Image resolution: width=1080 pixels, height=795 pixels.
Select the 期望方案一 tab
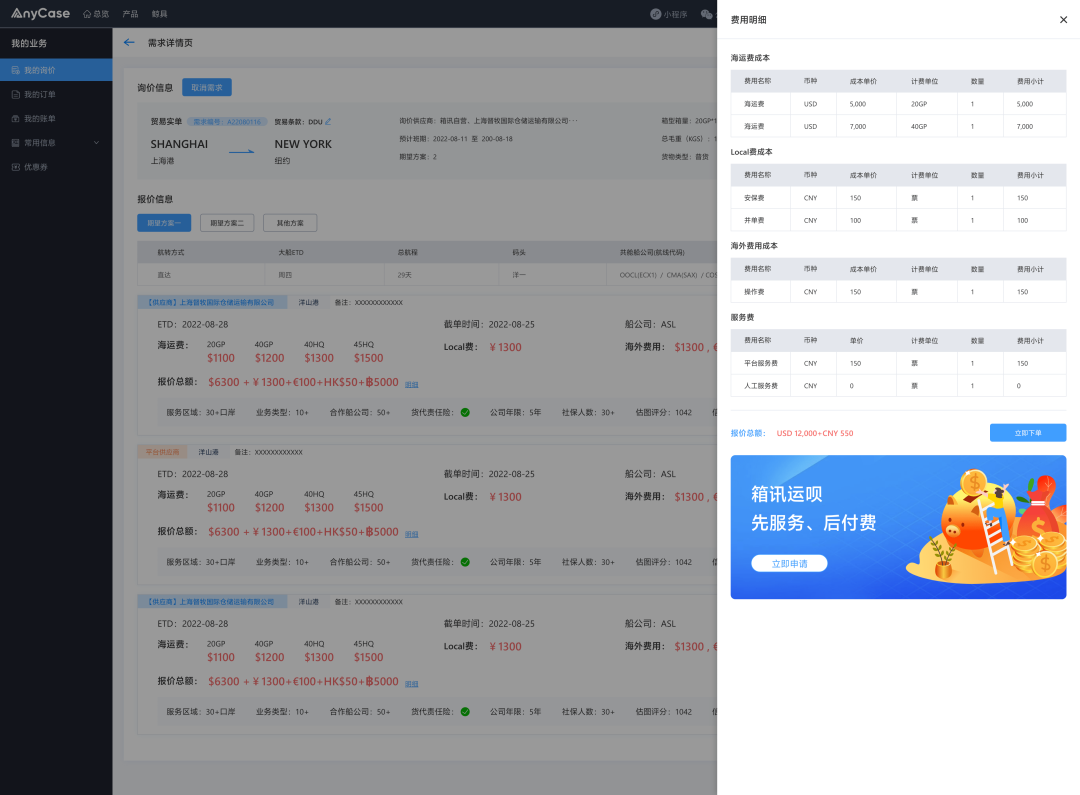pyautogui.click(x=163, y=223)
